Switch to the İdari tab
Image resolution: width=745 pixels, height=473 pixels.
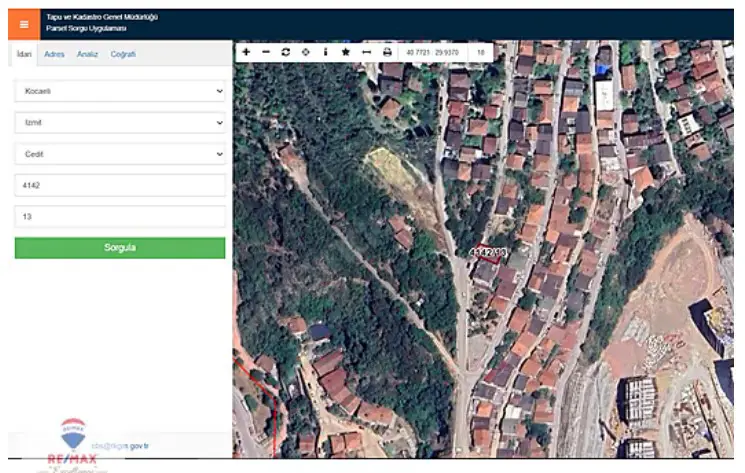pos(24,54)
